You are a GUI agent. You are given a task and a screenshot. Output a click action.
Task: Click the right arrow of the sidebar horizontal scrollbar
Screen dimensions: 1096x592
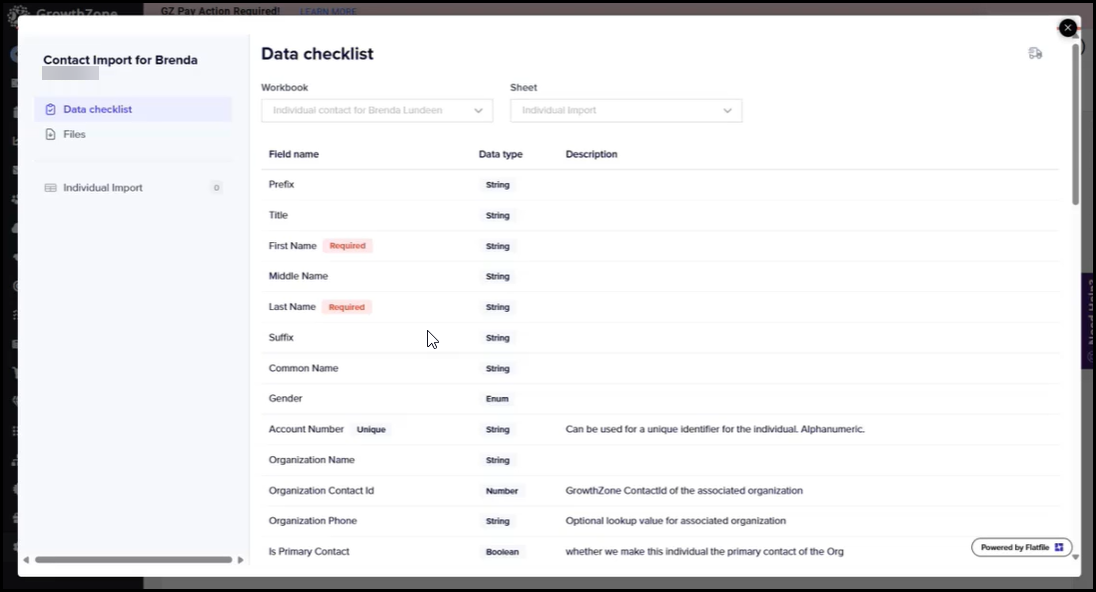[x=240, y=560]
